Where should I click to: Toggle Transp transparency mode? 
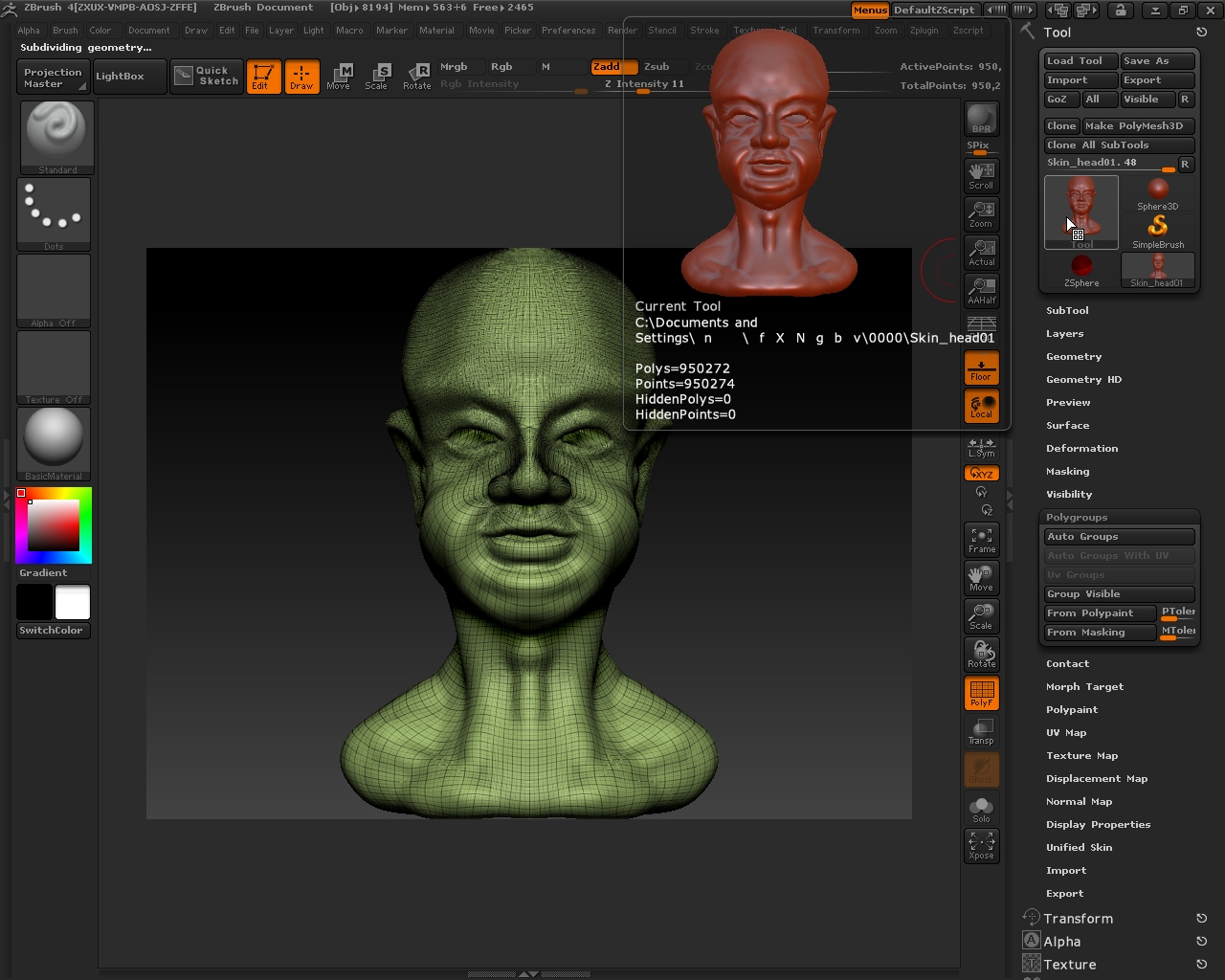pyautogui.click(x=981, y=731)
